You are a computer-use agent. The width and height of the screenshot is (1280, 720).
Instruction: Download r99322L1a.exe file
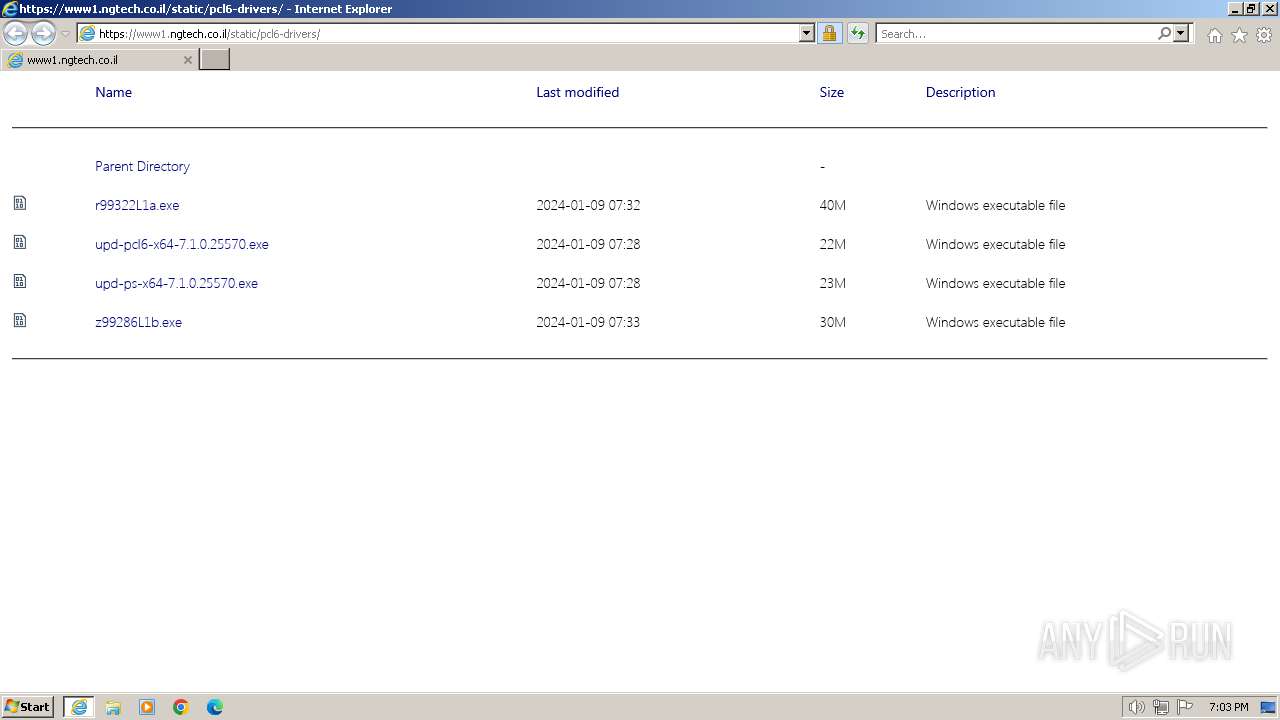pos(137,205)
